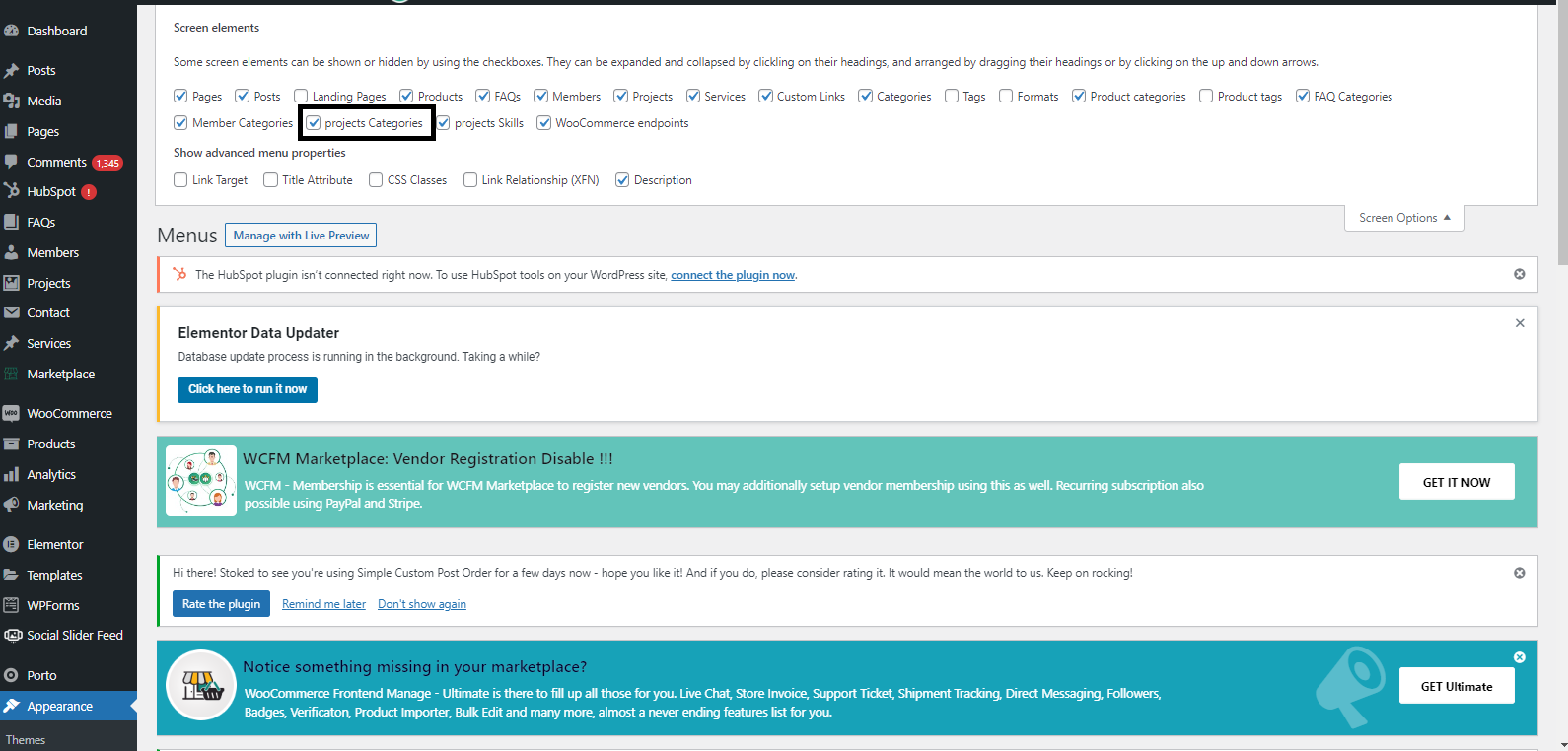This screenshot has height=751, width=1568.
Task: Open the Analytics menu item
Action: point(68,474)
